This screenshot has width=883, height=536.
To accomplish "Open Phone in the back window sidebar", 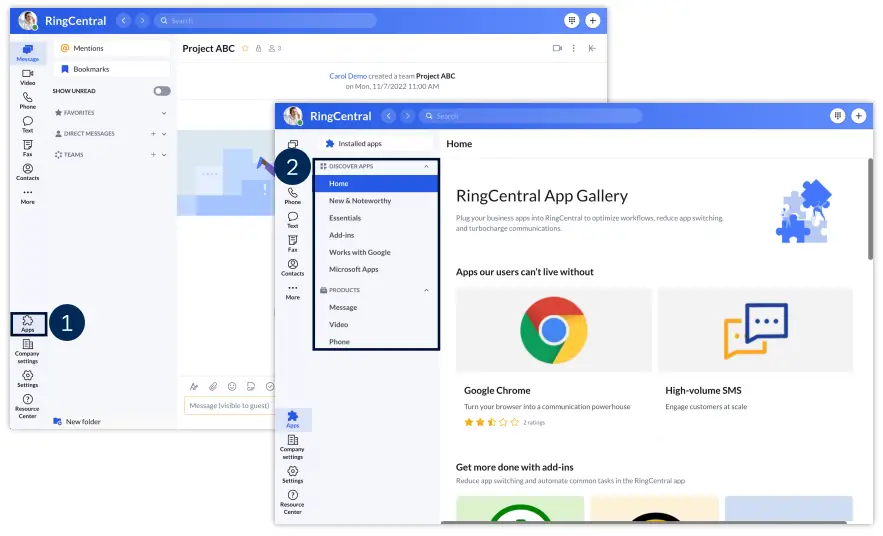I will 28,101.
